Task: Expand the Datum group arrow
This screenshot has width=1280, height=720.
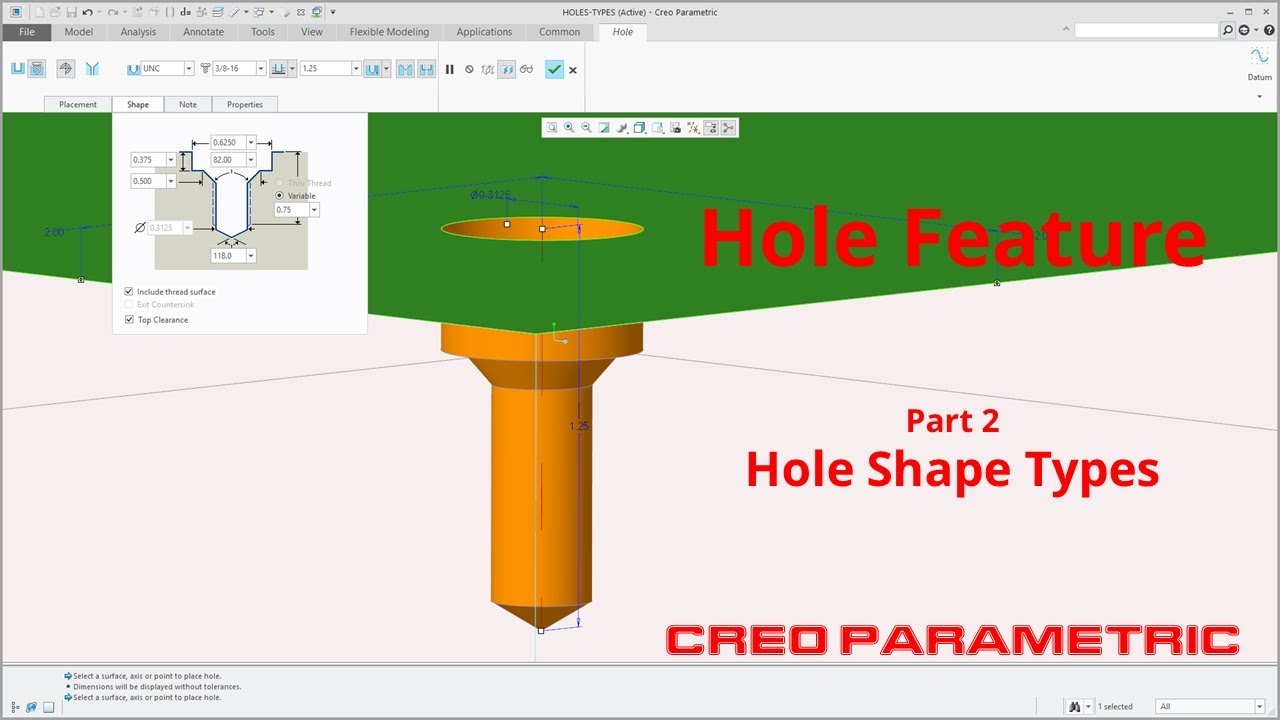Action: tap(1259, 97)
